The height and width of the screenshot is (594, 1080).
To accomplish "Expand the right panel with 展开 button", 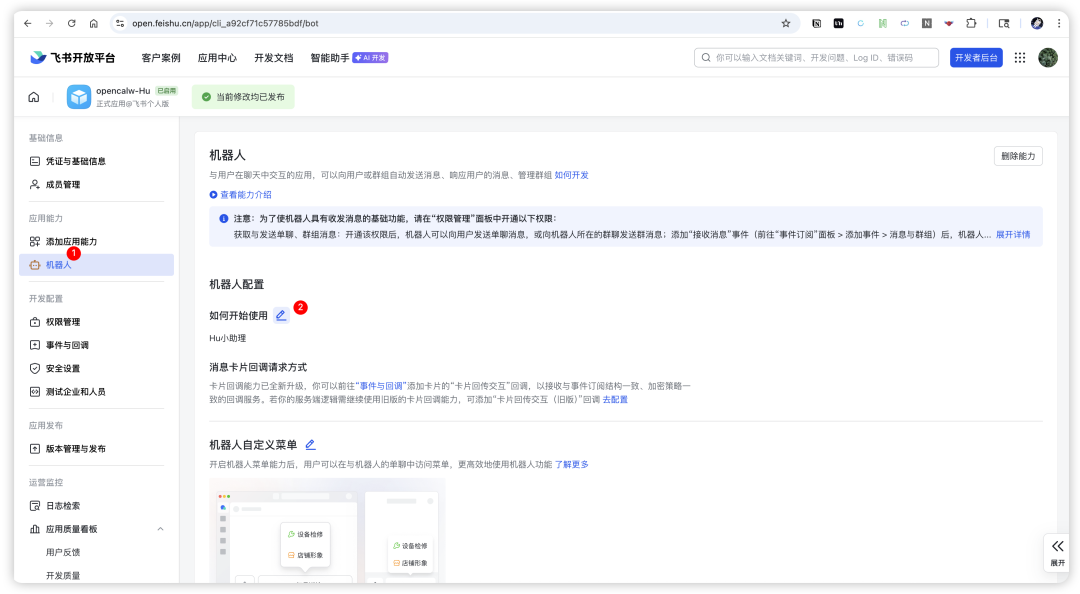I will coord(1057,551).
